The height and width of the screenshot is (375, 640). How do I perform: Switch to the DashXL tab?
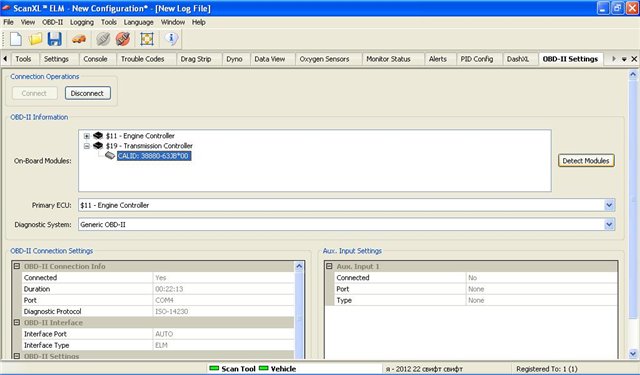click(x=518, y=59)
